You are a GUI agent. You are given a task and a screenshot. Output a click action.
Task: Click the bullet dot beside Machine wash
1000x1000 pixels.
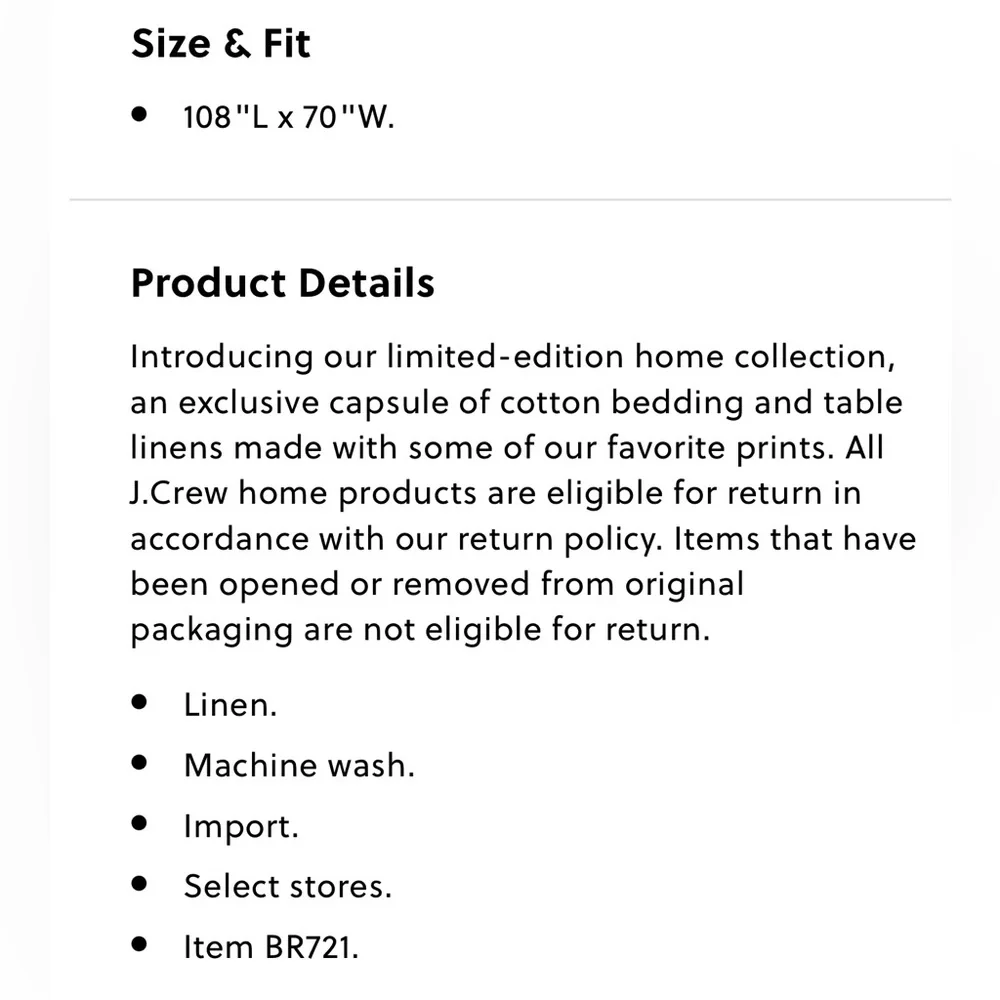[x=139, y=763]
